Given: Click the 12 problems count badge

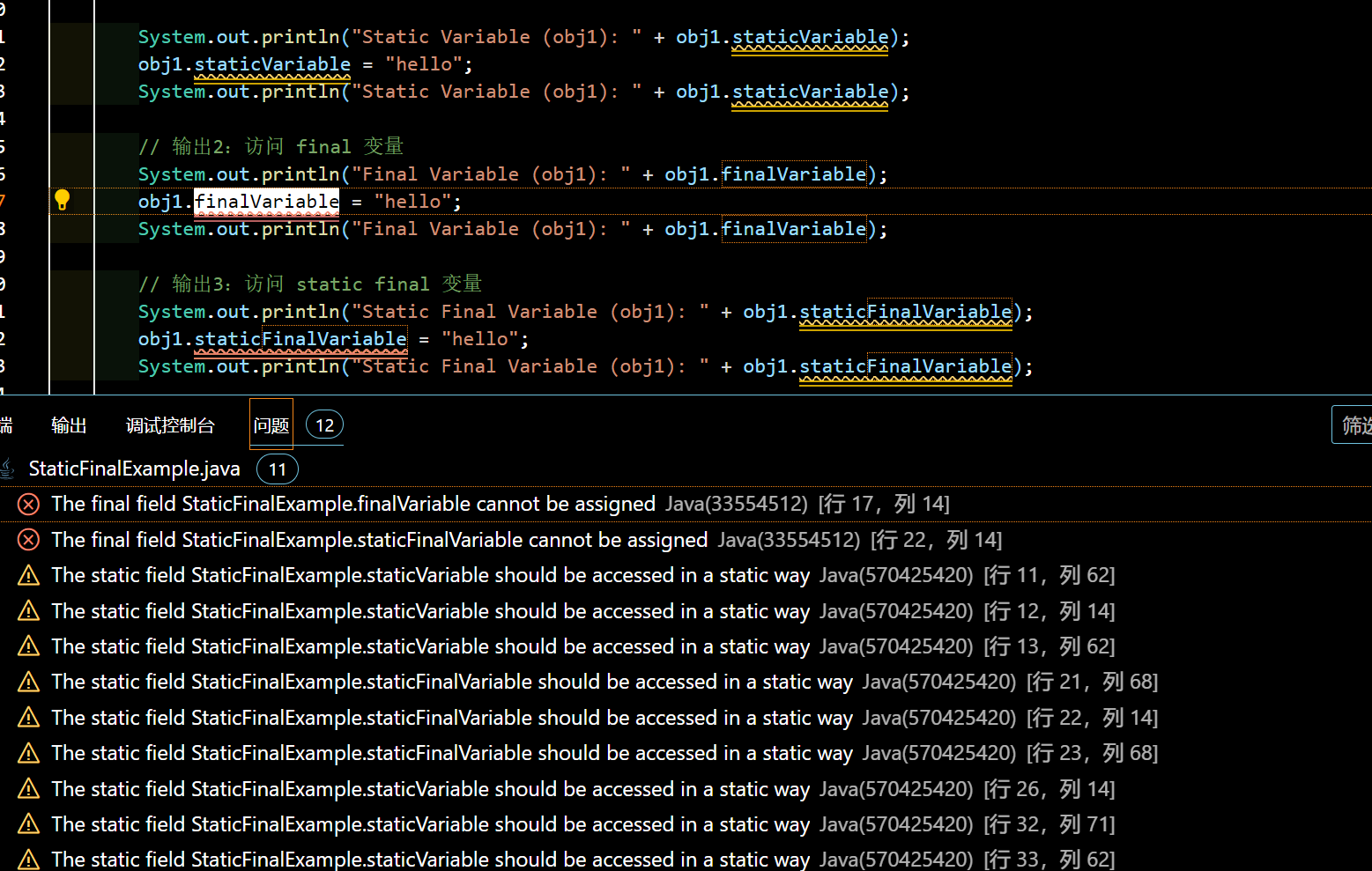Looking at the screenshot, I should (x=324, y=425).
